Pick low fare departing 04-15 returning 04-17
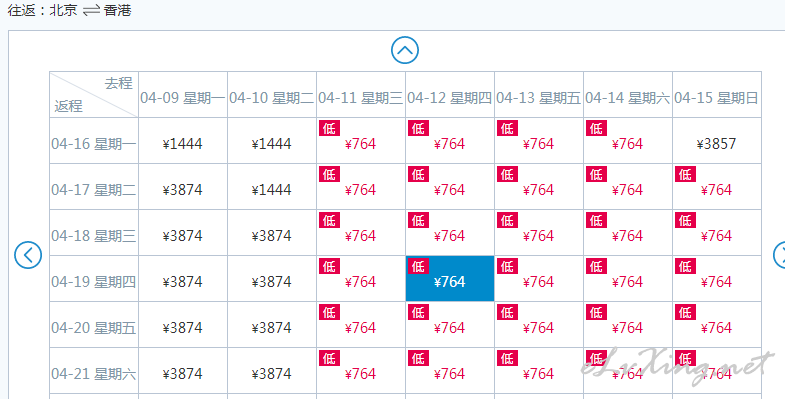 (x=717, y=187)
